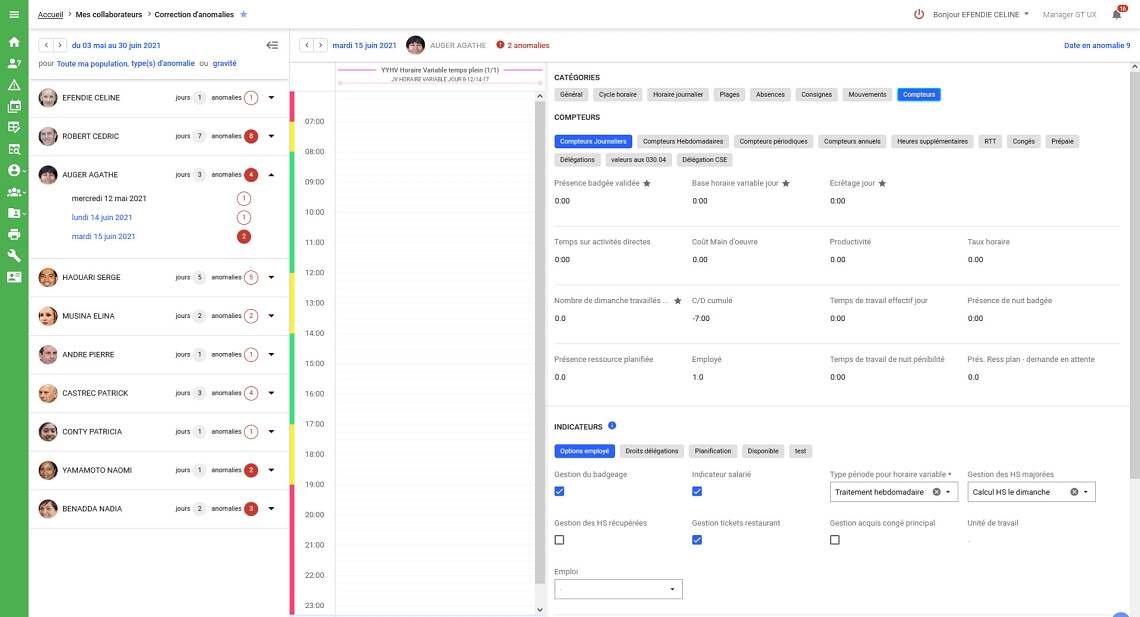
Task: Click the star next to Présence badgée validée
Action: pos(647,183)
